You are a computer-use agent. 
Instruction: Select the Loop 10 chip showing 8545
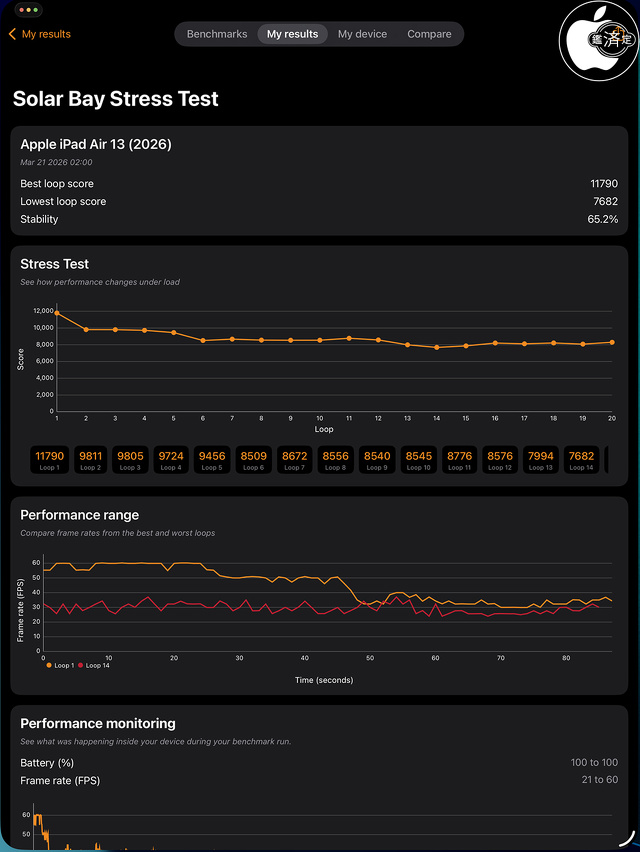418,460
